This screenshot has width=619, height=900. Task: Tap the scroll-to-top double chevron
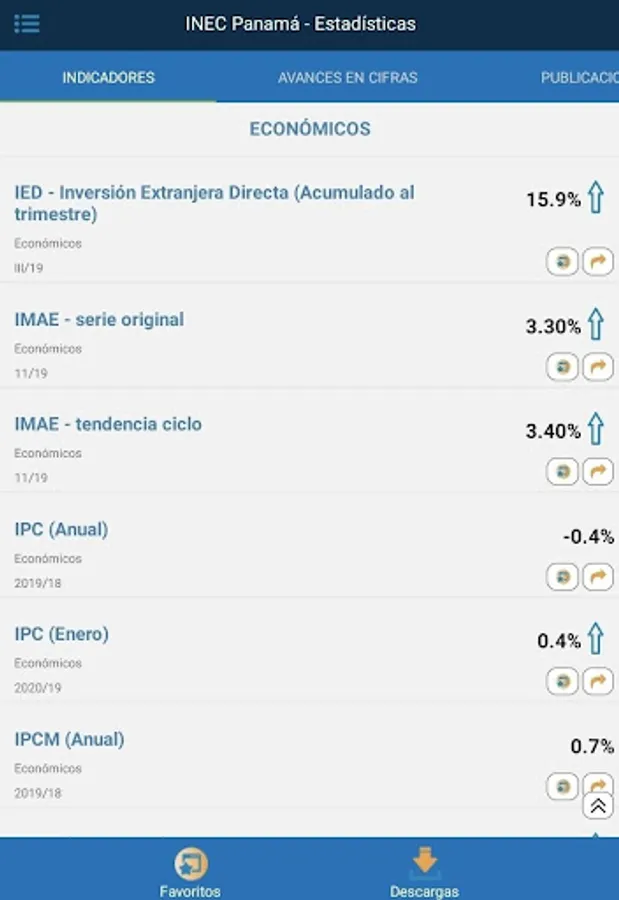(598, 806)
